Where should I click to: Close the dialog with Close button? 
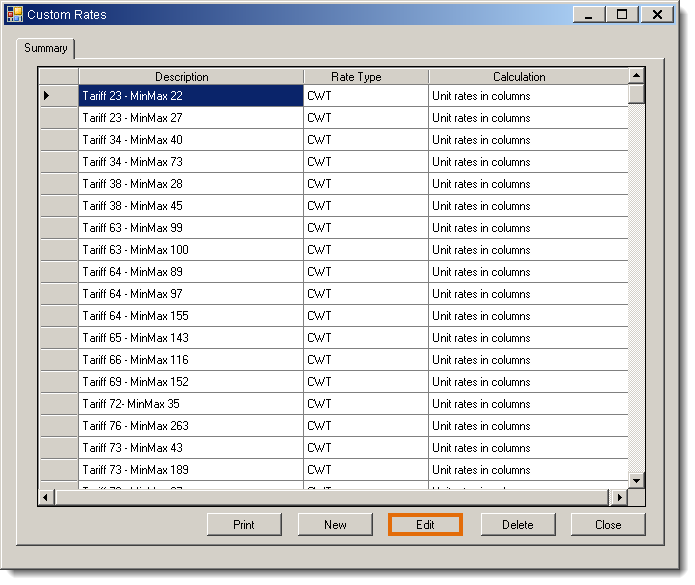tap(607, 524)
